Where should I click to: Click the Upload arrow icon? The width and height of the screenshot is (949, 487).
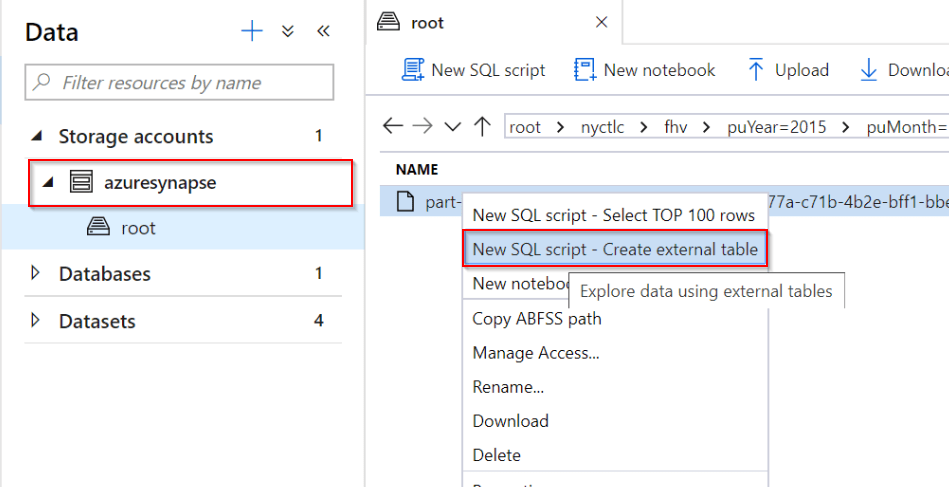[x=755, y=70]
